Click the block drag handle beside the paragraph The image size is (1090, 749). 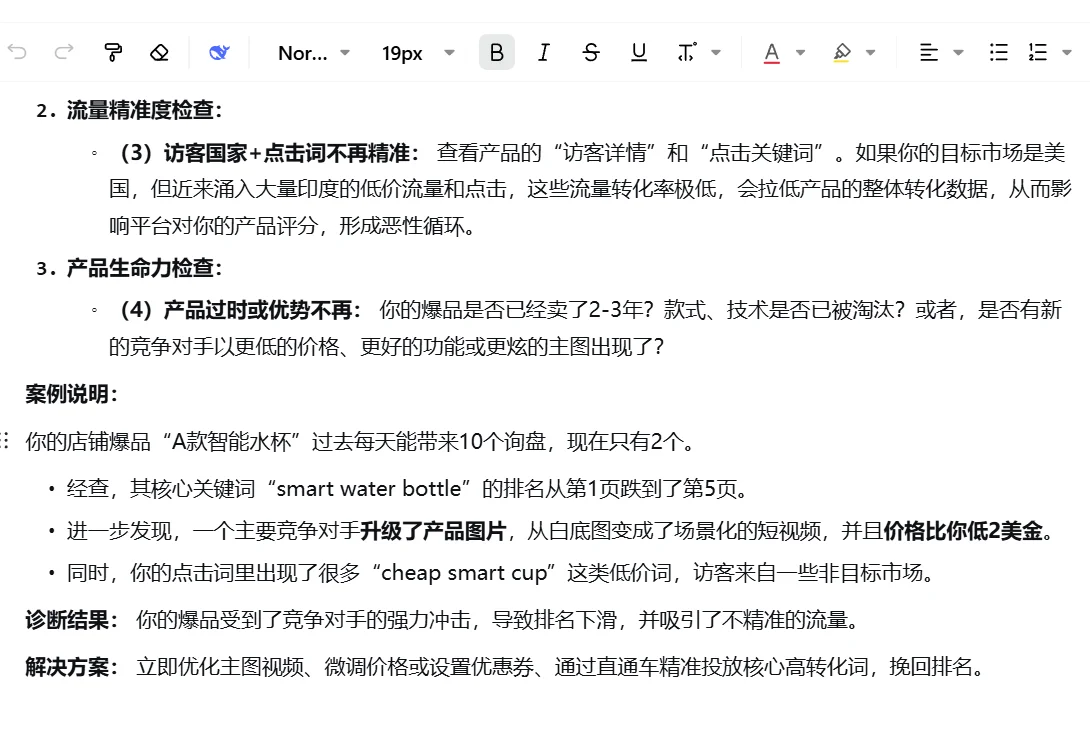pos(4,440)
